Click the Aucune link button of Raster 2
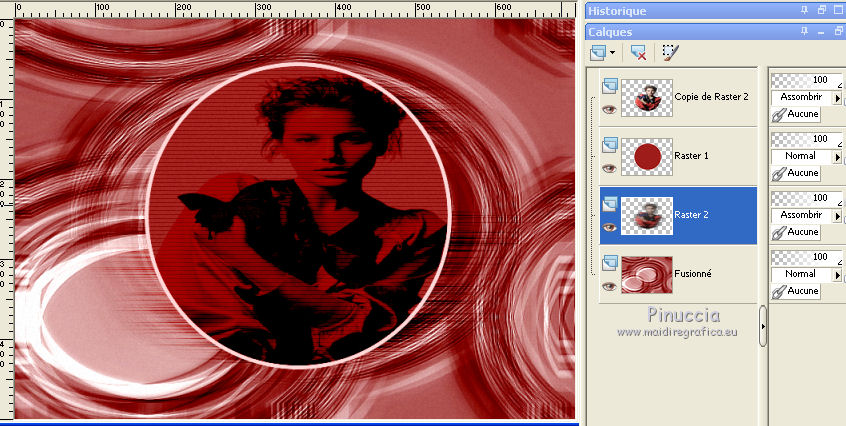 point(796,231)
